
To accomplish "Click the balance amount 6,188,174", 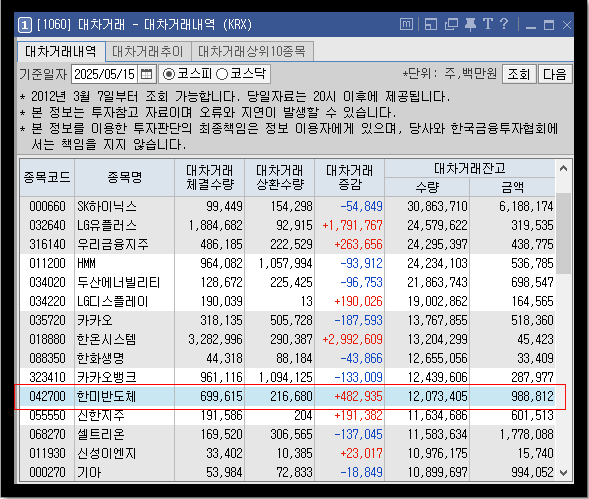I will tap(526, 206).
